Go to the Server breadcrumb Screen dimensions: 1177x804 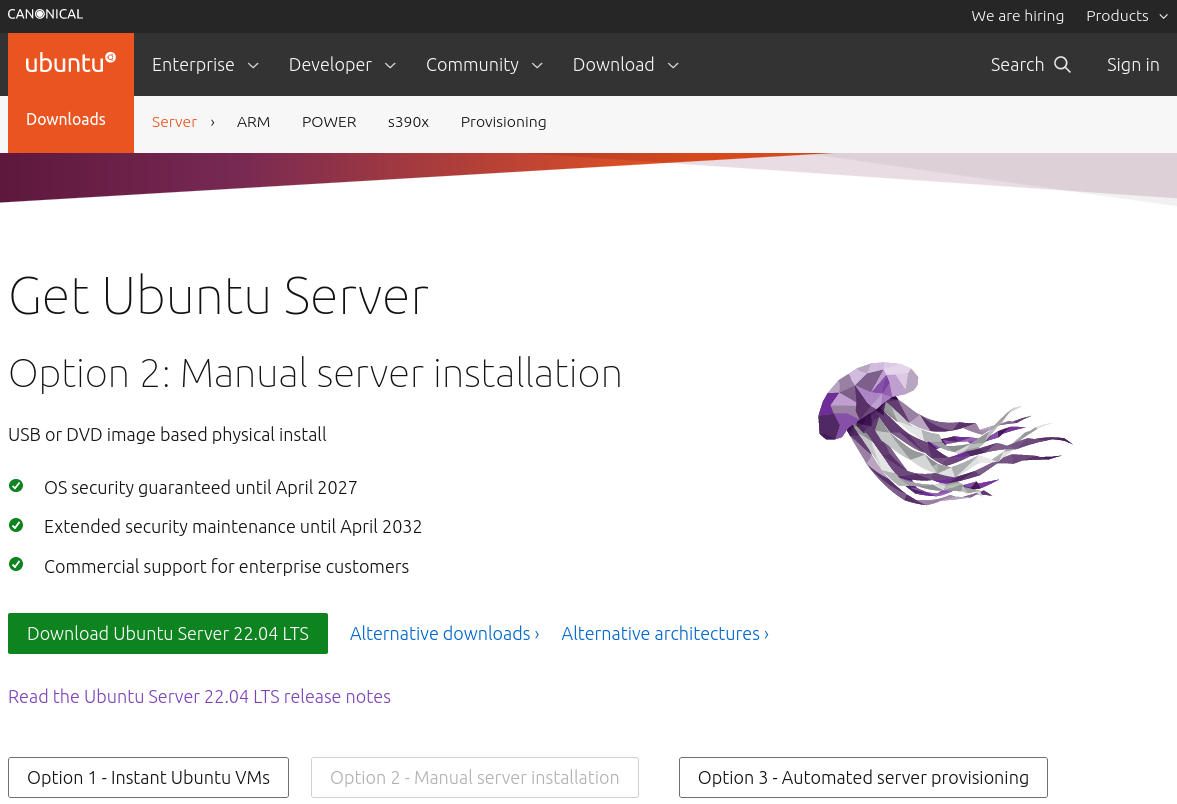[x=174, y=122]
